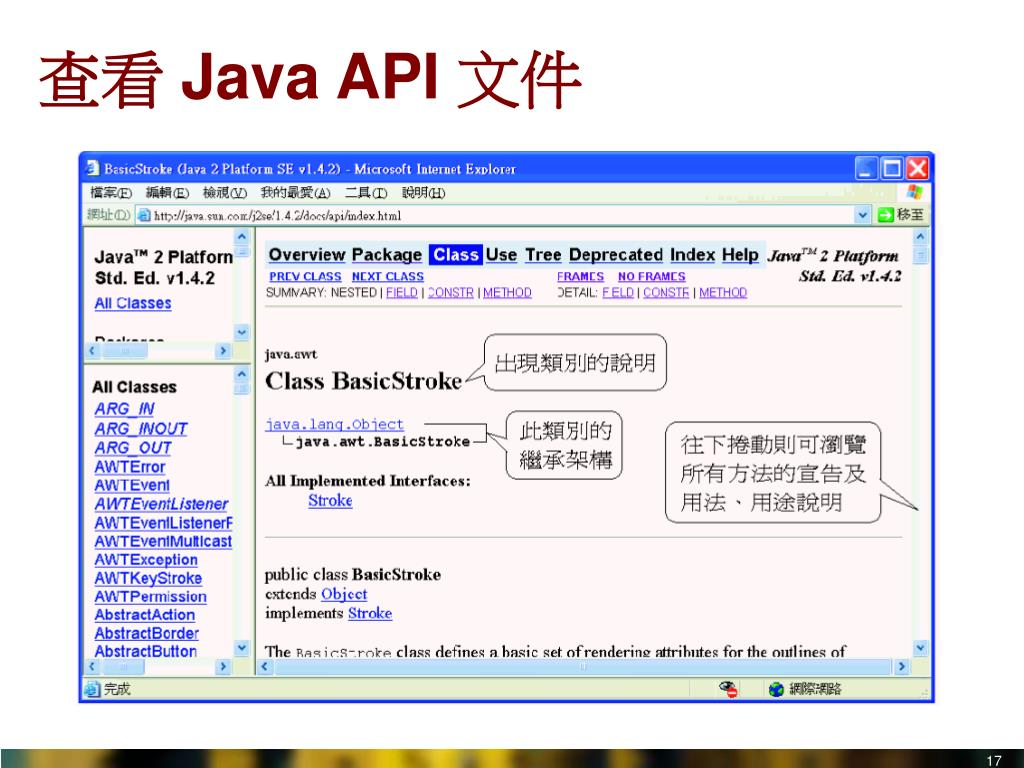
Task: Open the Help link in javadoc navbar
Action: pos(740,255)
